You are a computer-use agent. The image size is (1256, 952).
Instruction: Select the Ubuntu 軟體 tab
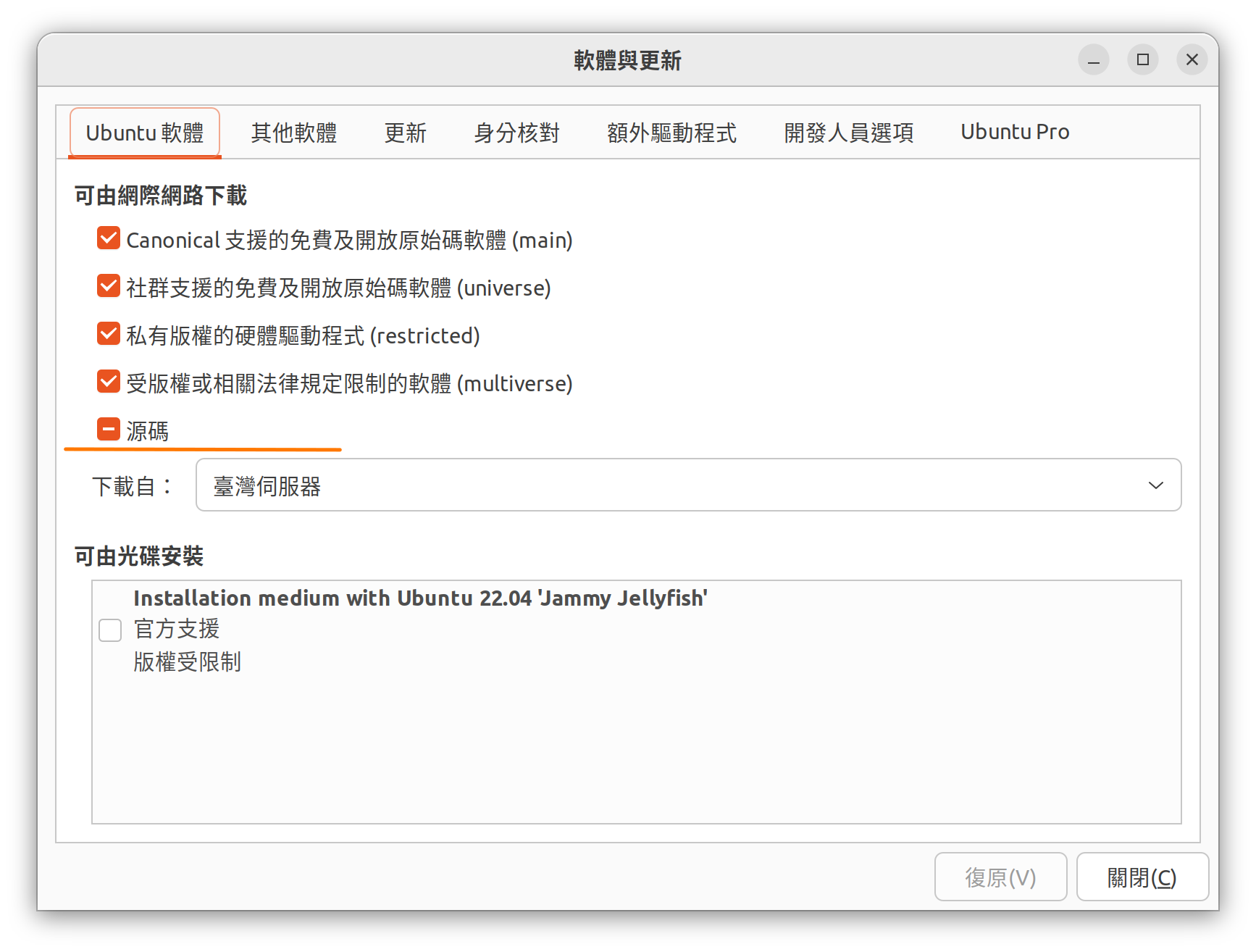tap(145, 133)
